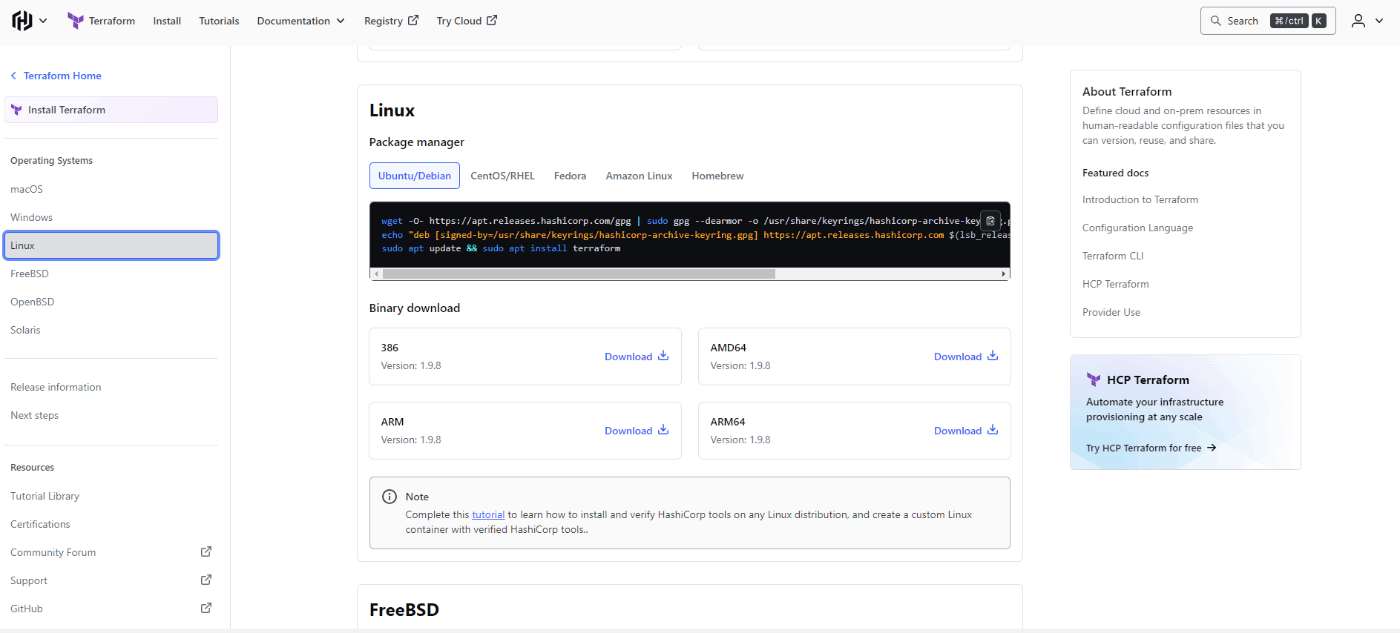Open the Registry external link
This screenshot has width=1400, height=633.
click(x=391, y=21)
